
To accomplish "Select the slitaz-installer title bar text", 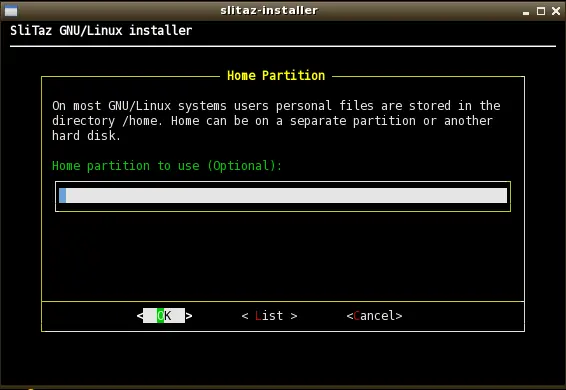I will (x=269, y=10).
